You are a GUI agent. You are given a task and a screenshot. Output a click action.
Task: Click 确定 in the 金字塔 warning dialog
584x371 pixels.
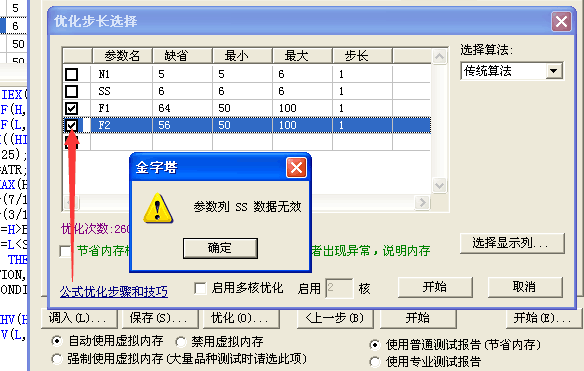pyautogui.click(x=220, y=248)
